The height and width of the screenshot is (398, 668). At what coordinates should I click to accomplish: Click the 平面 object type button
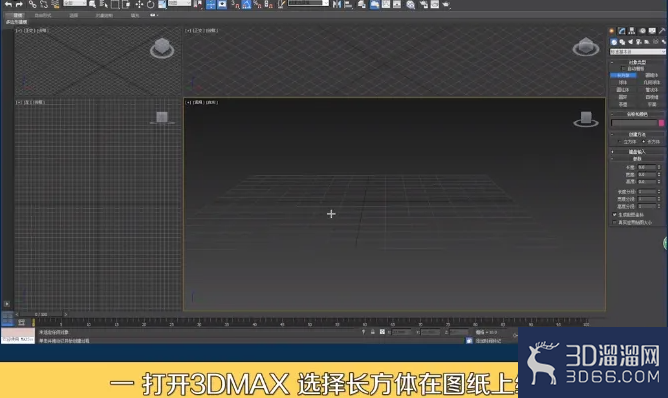[x=651, y=104]
